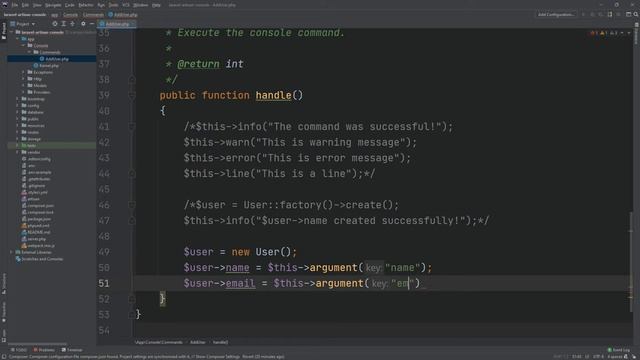Collapse the app folder in tree

[x=18, y=39]
